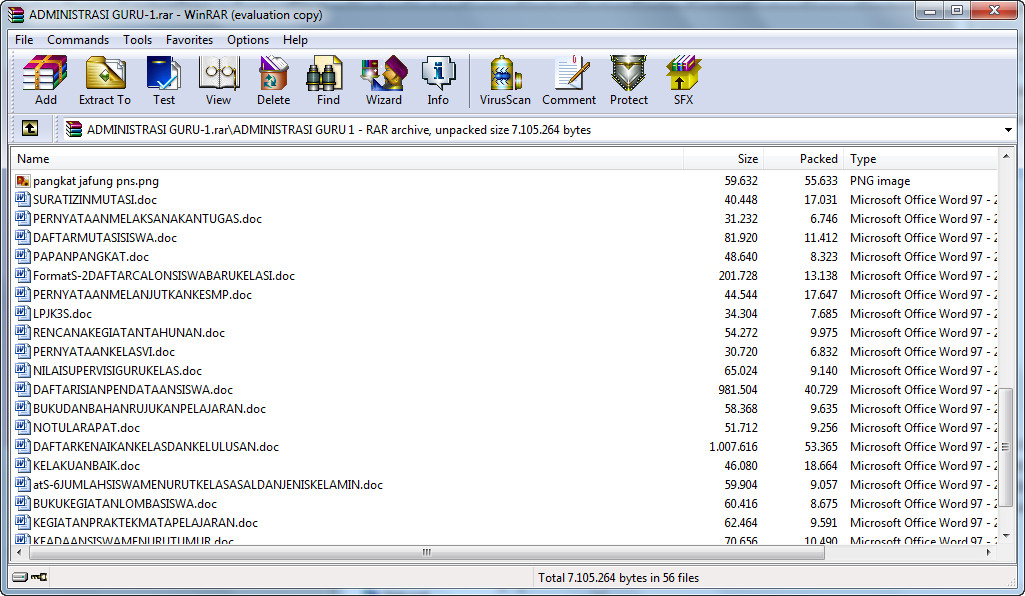The width and height of the screenshot is (1025, 596).
Task: Select NILAISUPERVISIGURUKELAS.doc file name
Action: coord(117,371)
